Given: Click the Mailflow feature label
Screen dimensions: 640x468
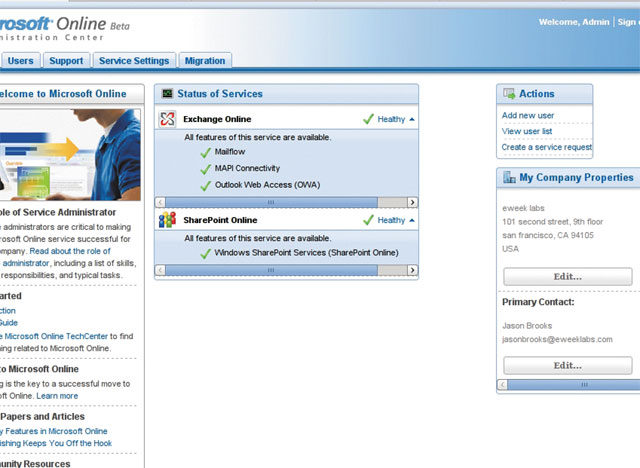Looking at the screenshot, I should click(x=230, y=152).
